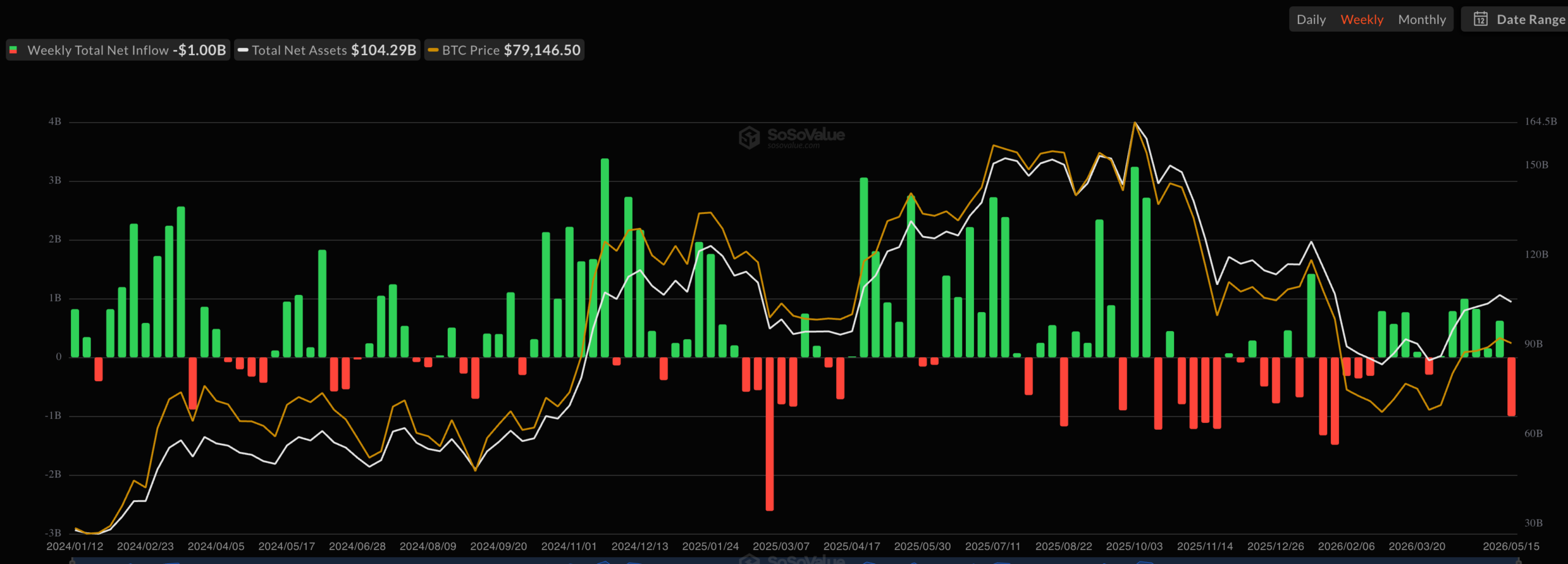Viewport: 1568px width, 564px height.
Task: Click the $104.29B total net assets value
Action: point(383,50)
